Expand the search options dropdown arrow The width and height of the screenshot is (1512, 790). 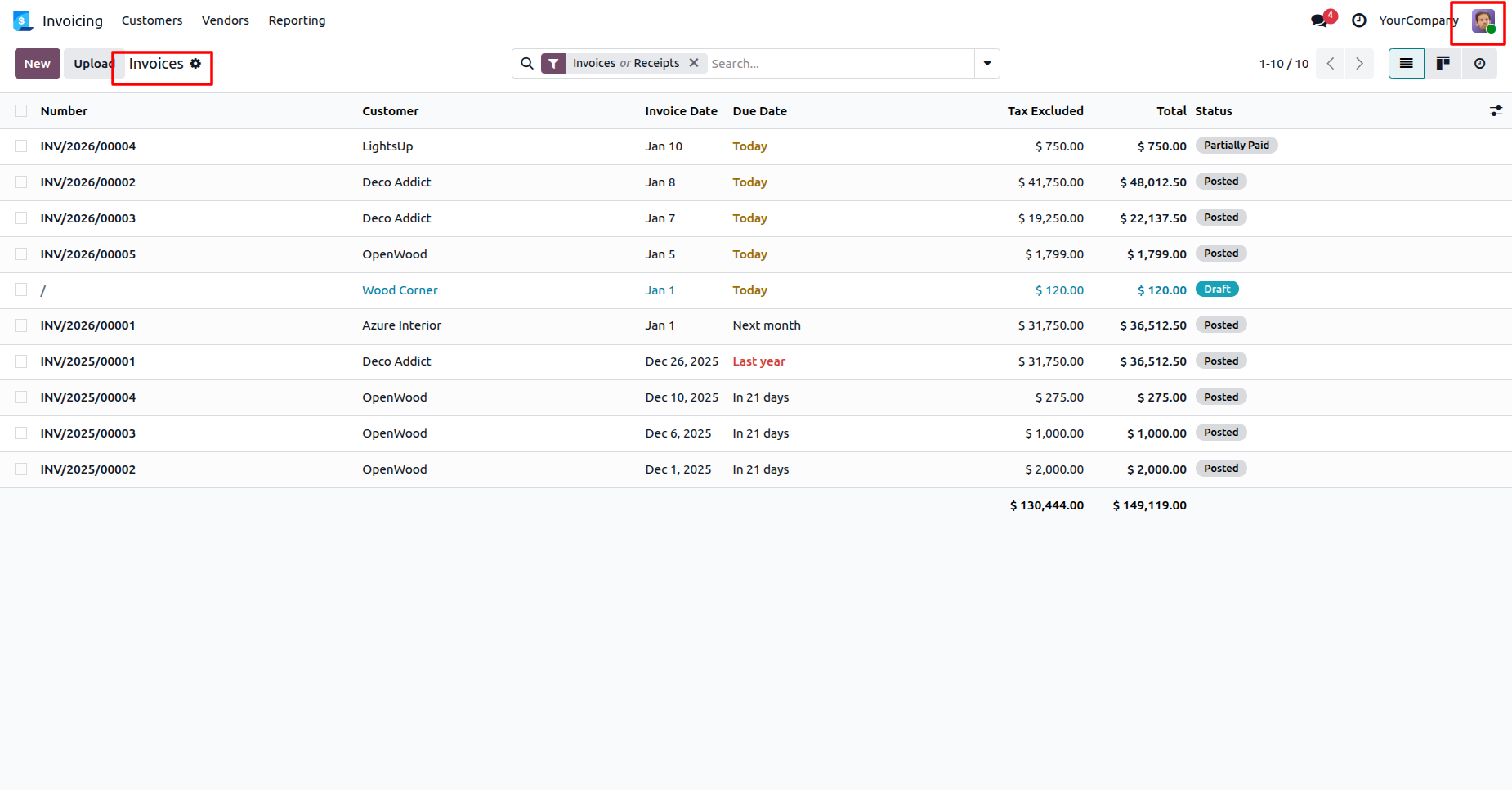coord(987,64)
